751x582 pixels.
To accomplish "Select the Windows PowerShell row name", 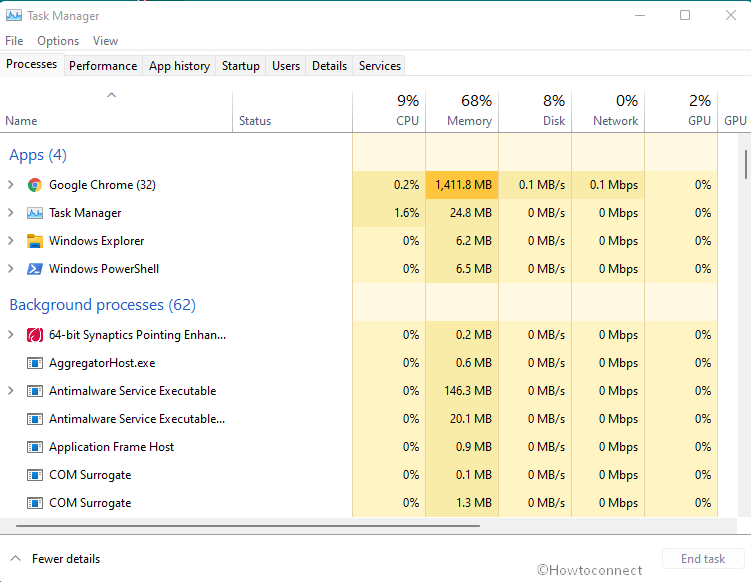I will [x=104, y=269].
